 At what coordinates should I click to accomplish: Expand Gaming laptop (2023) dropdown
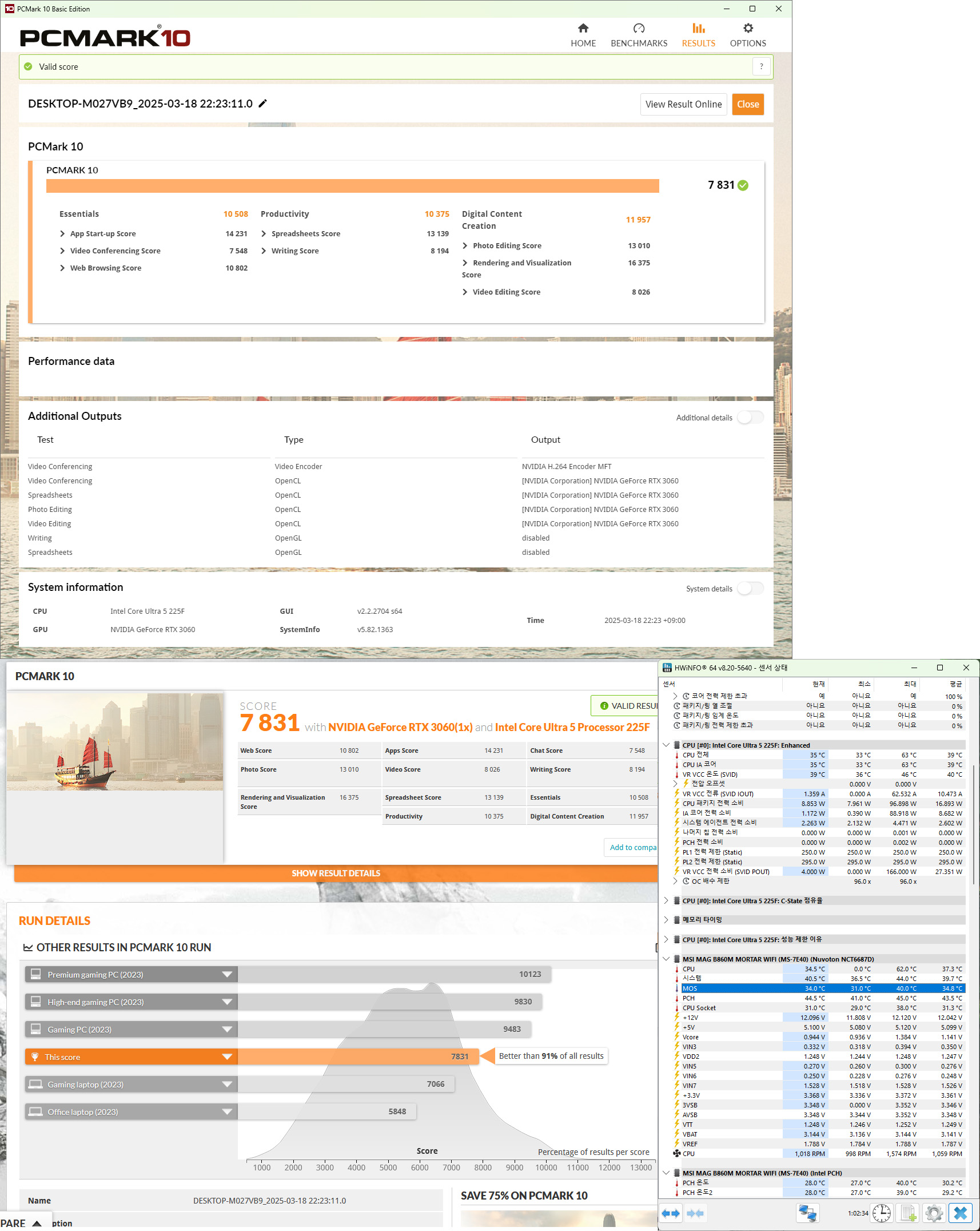[227, 1085]
